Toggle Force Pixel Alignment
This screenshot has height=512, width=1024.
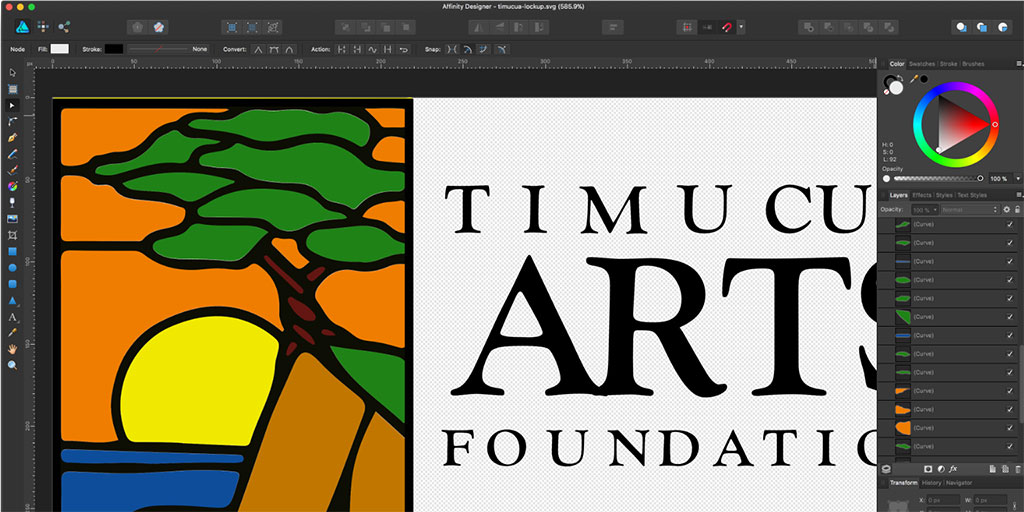(x=686, y=27)
